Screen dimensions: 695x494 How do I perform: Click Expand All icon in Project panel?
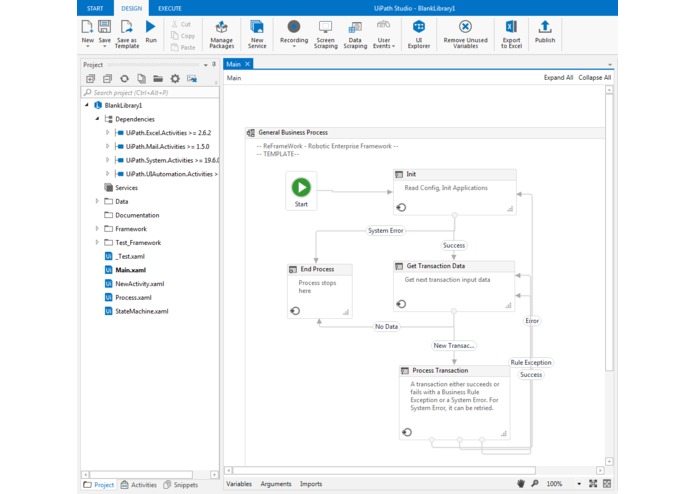90,79
